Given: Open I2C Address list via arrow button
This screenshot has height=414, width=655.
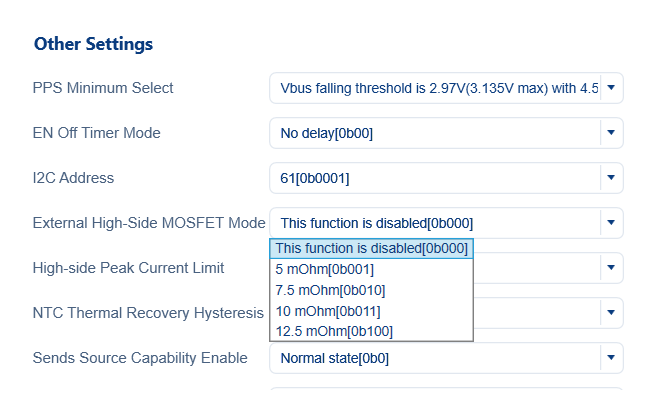Looking at the screenshot, I should click(x=611, y=178).
